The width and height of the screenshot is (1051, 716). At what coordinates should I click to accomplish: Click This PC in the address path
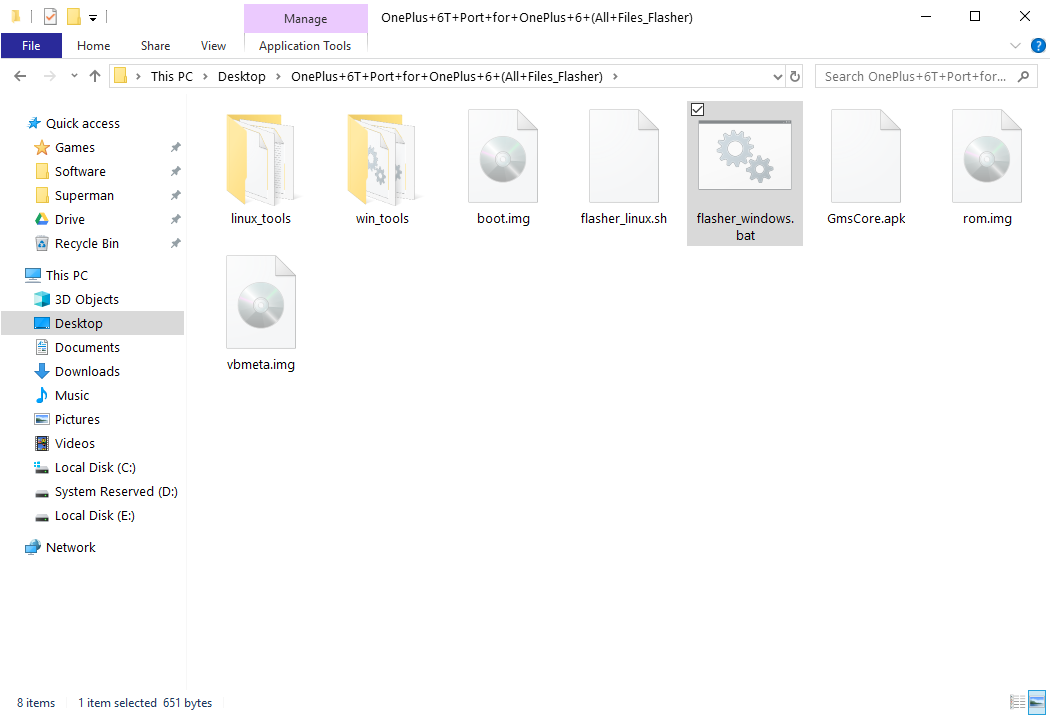coord(172,76)
